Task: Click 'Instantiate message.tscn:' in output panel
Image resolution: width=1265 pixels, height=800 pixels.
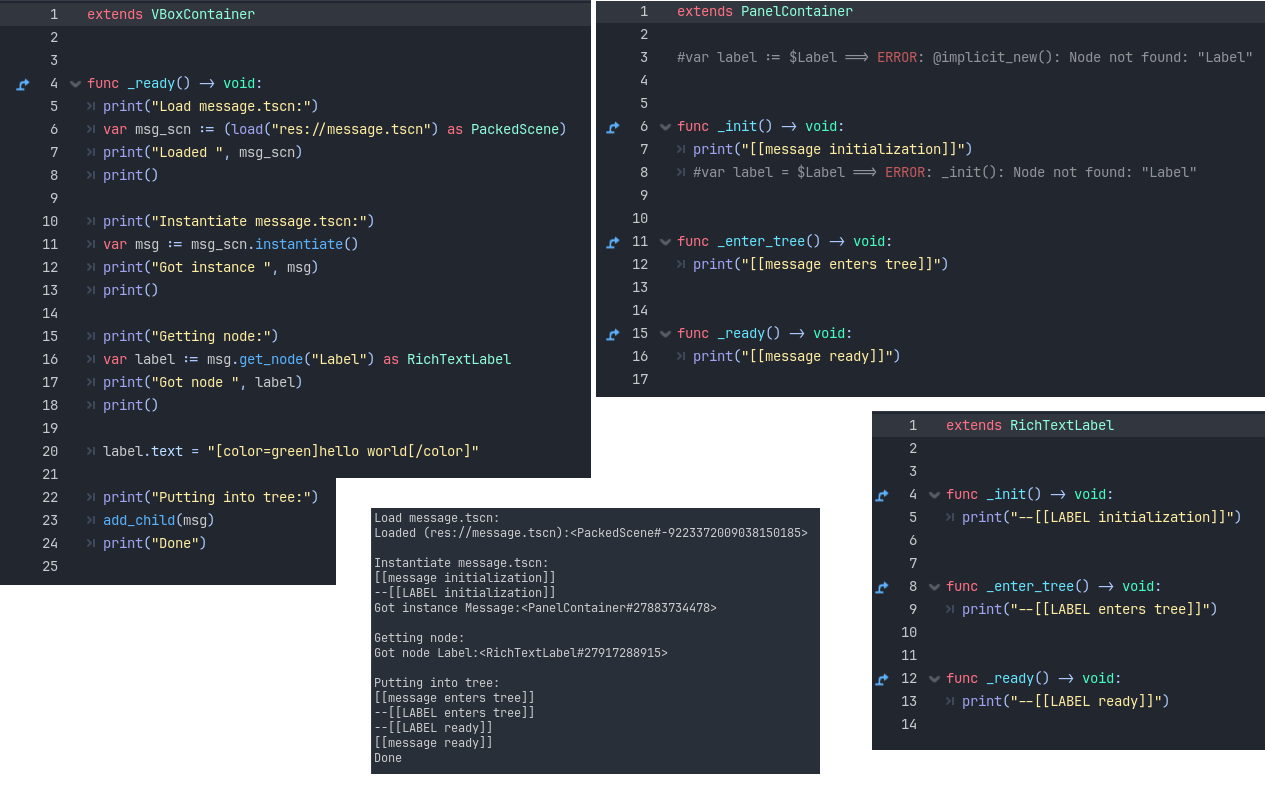Action: click(x=462, y=563)
